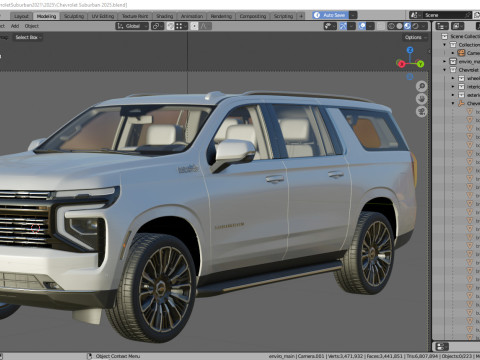Click the Chevrolet armature icon in outliner
This screenshot has height=360, width=480.
[x=461, y=103]
